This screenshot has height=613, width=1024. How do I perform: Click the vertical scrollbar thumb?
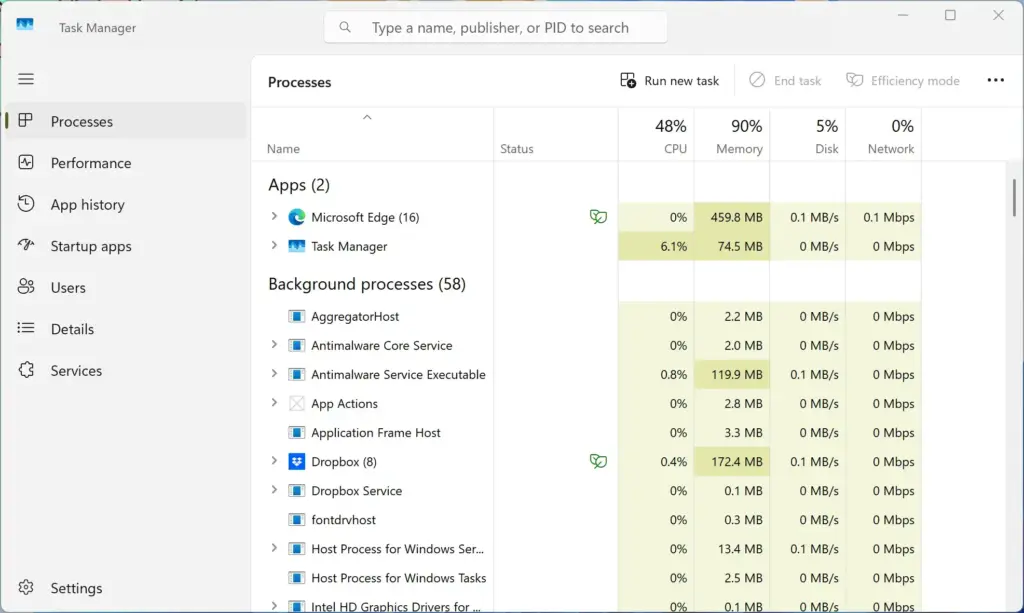1014,198
